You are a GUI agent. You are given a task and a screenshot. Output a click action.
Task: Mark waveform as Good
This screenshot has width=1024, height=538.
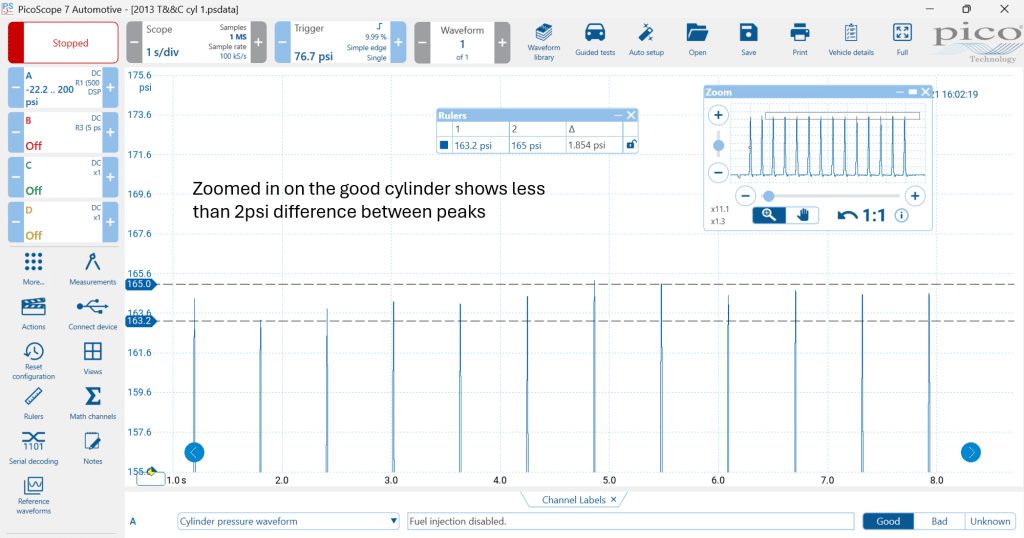[x=888, y=521]
